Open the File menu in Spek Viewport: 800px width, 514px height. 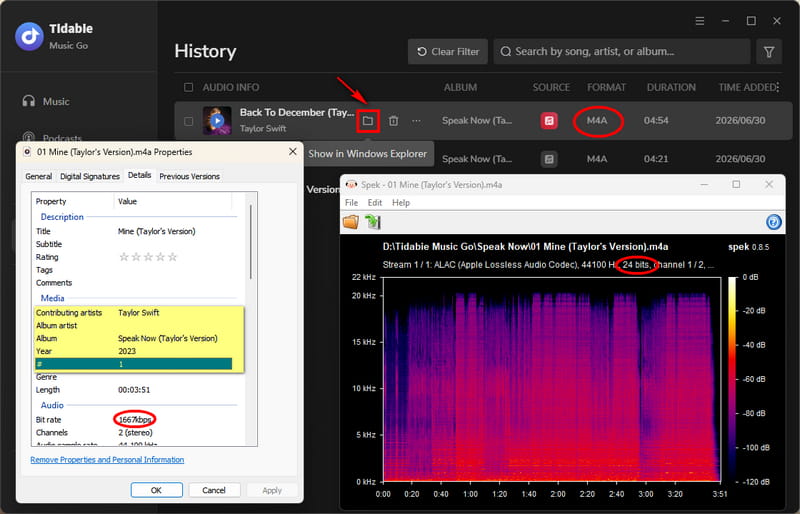coord(352,203)
